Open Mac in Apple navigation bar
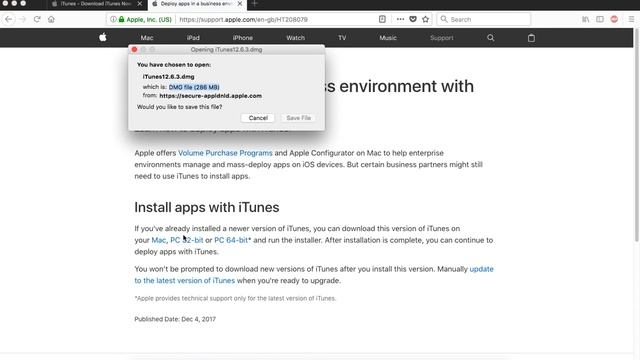 (x=147, y=38)
